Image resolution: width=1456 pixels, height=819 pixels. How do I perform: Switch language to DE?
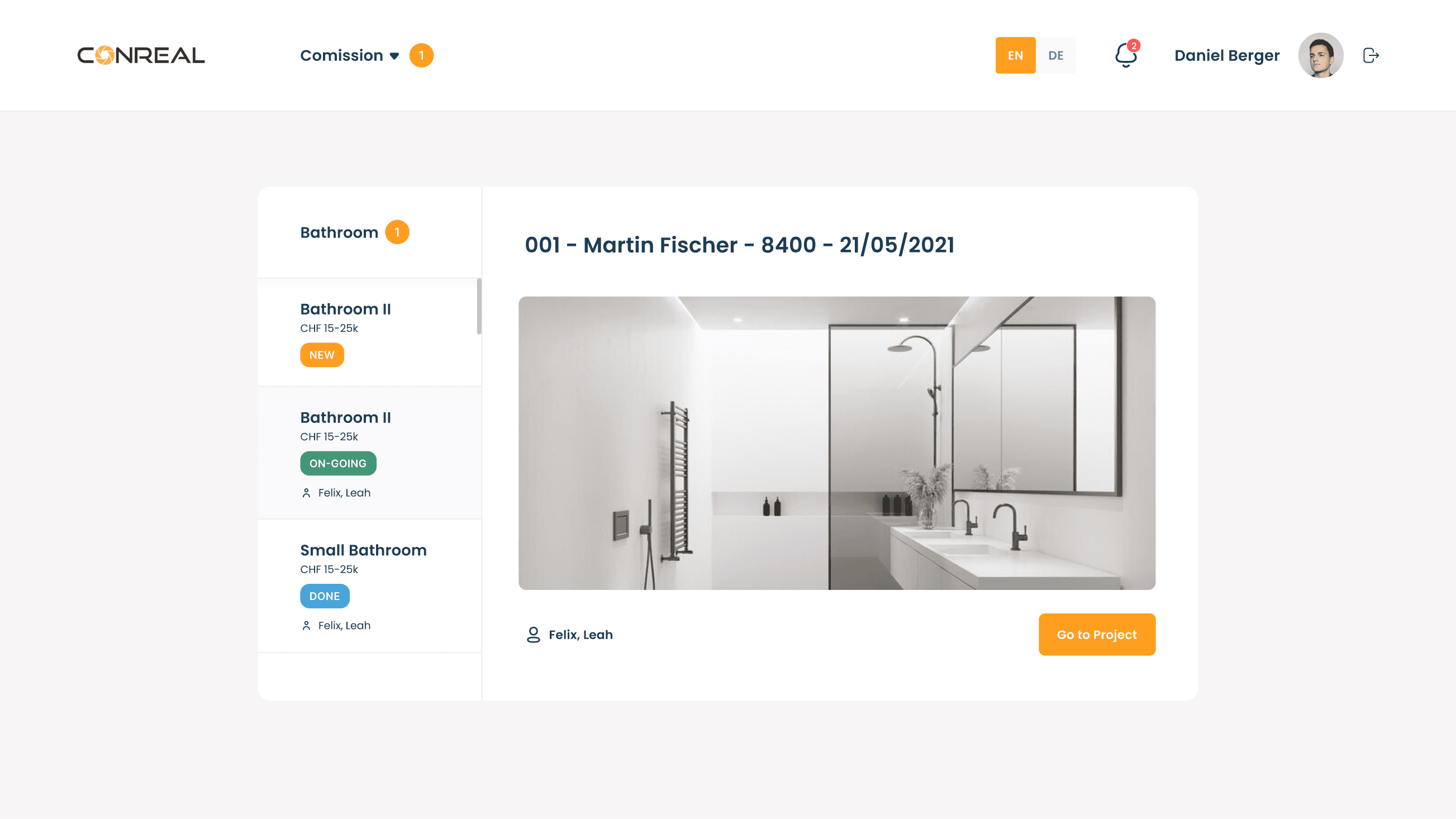(1056, 55)
